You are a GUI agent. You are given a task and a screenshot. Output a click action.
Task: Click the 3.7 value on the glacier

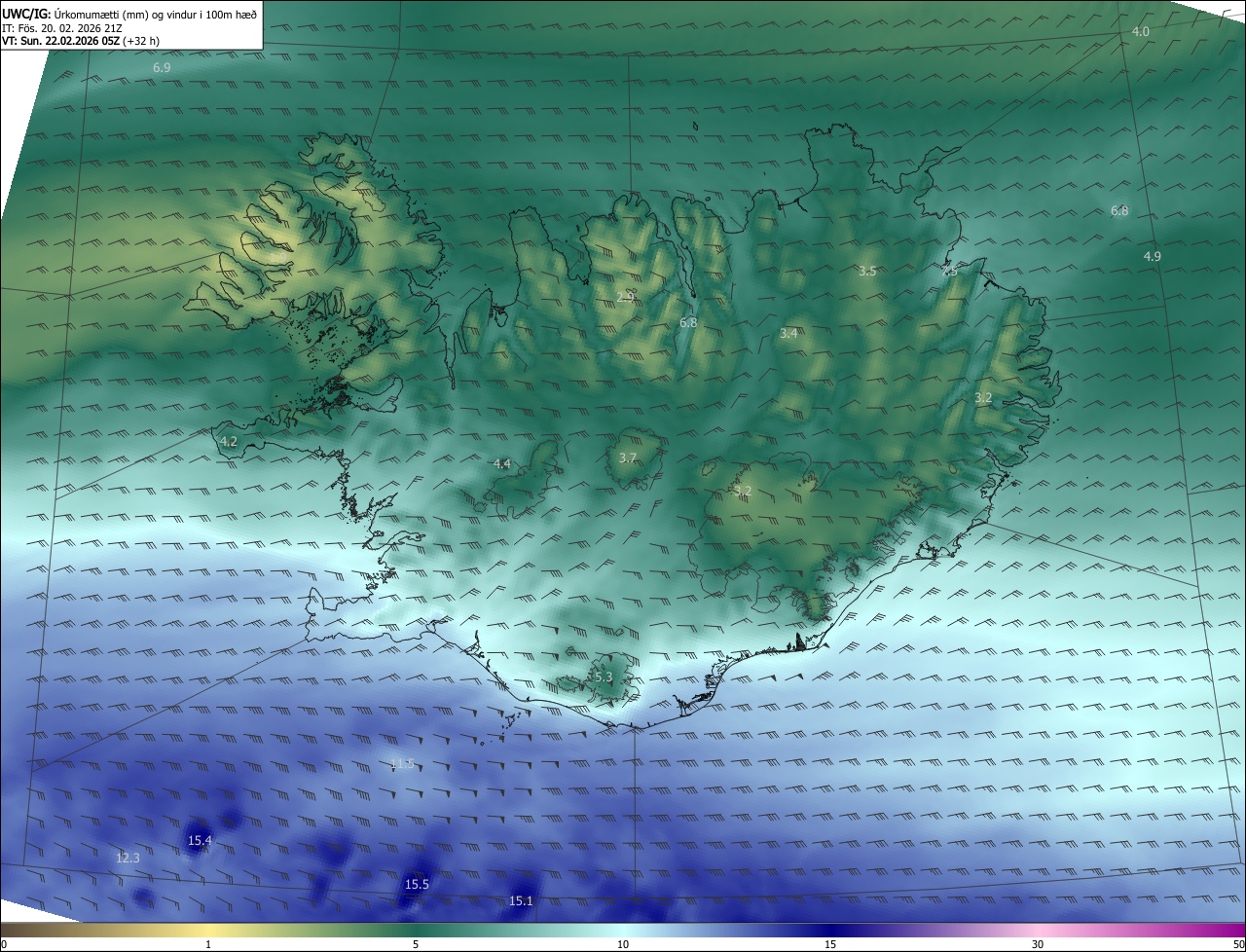[x=628, y=458]
